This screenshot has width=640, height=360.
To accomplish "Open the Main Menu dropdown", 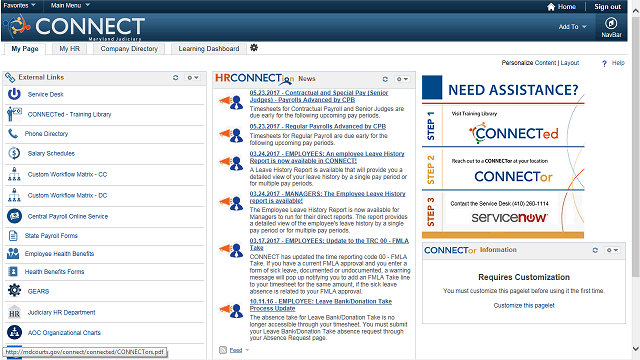I will (x=70, y=5).
